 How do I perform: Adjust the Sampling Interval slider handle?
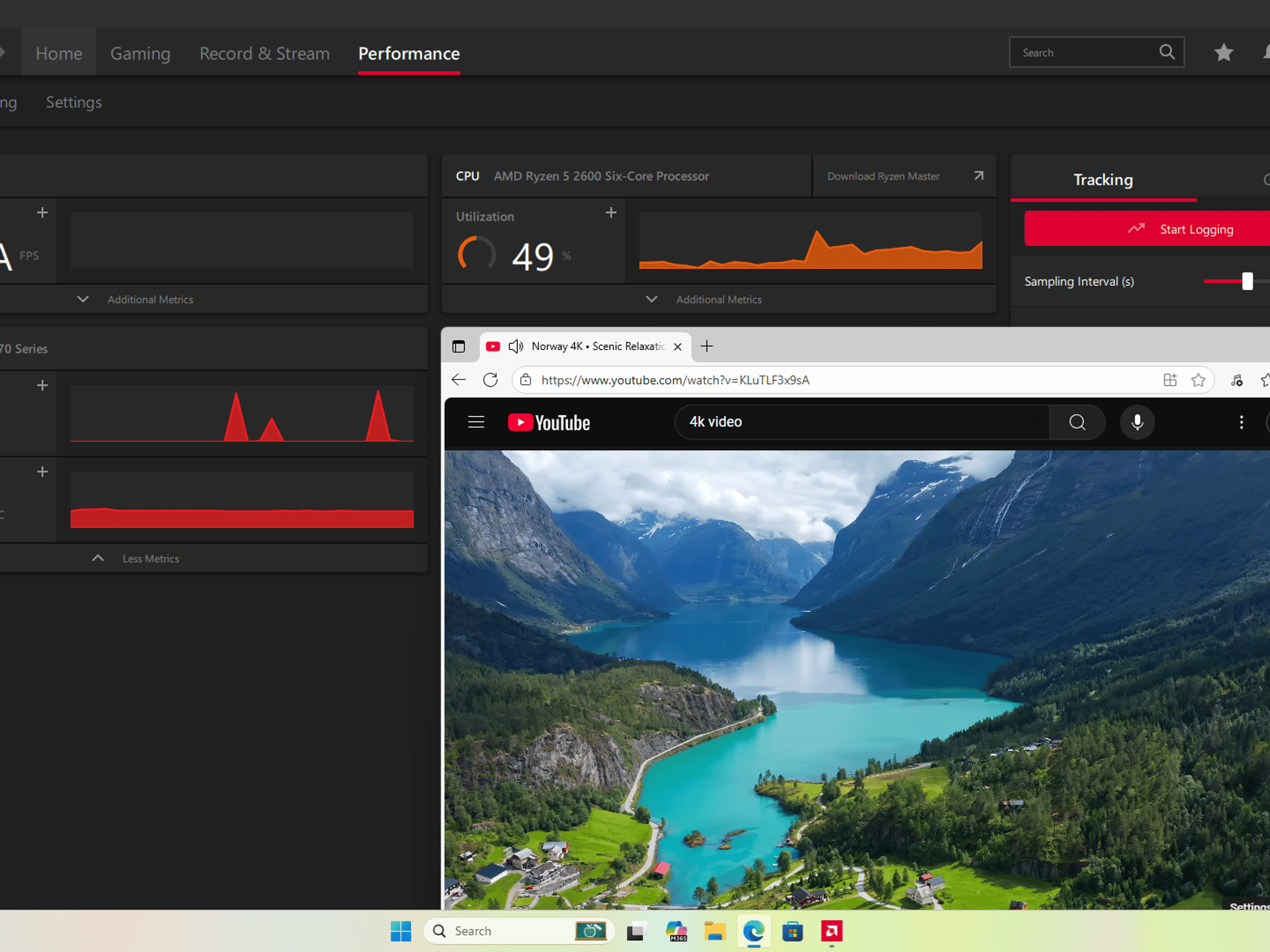[1247, 281]
